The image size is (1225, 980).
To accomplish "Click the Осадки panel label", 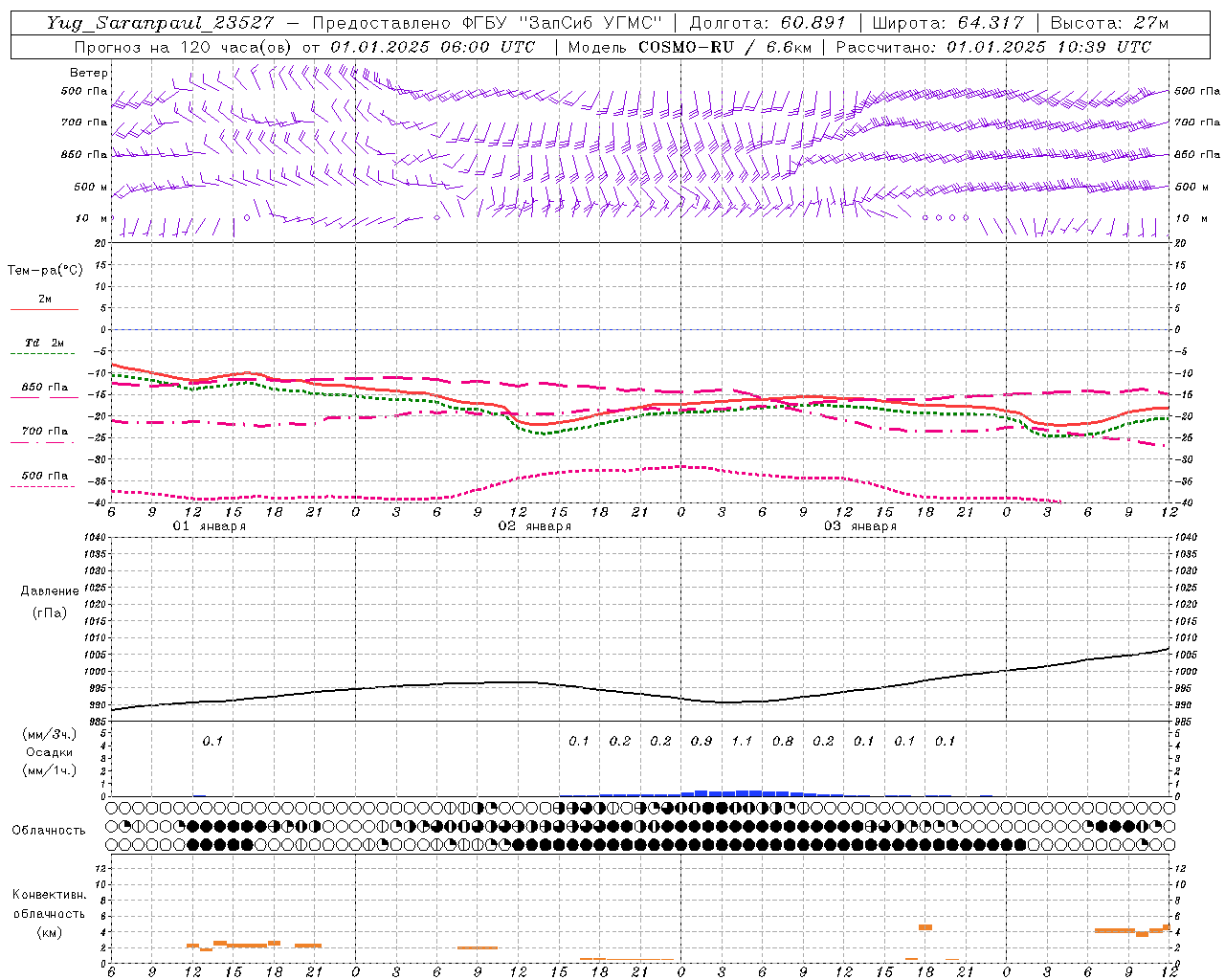I will point(50,752).
